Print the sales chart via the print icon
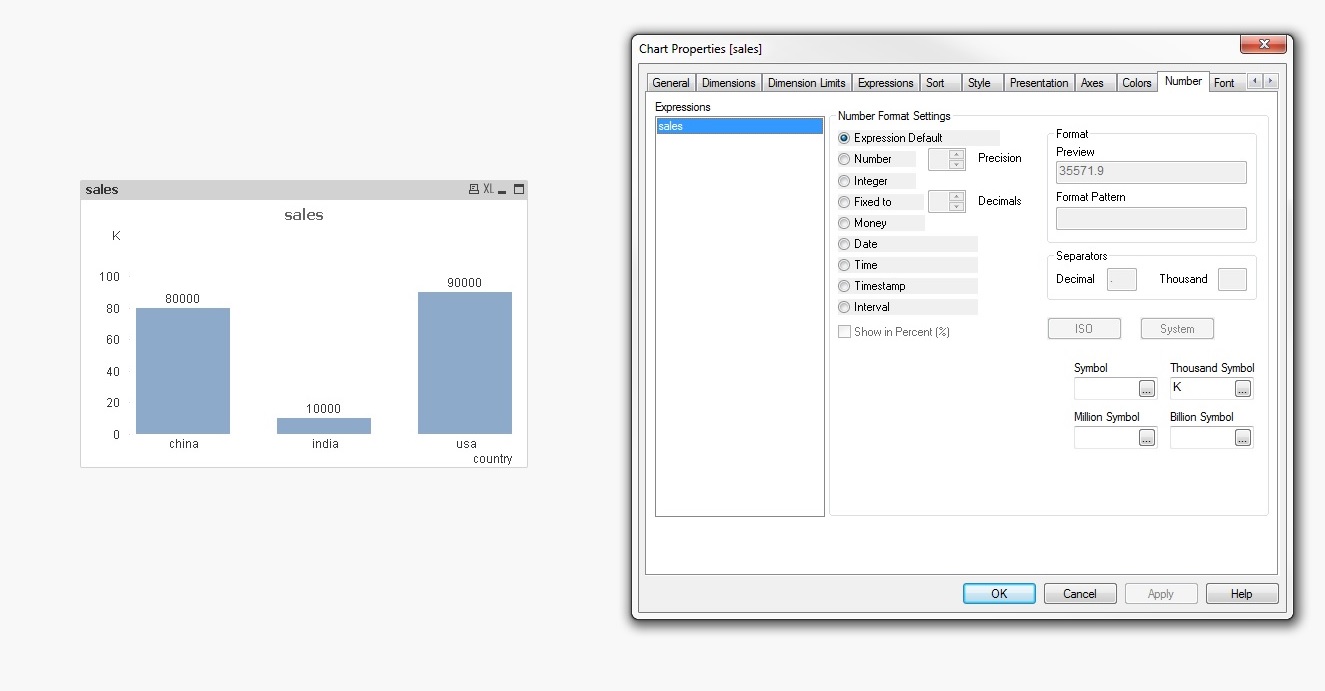This screenshot has width=1325, height=691. (x=474, y=189)
